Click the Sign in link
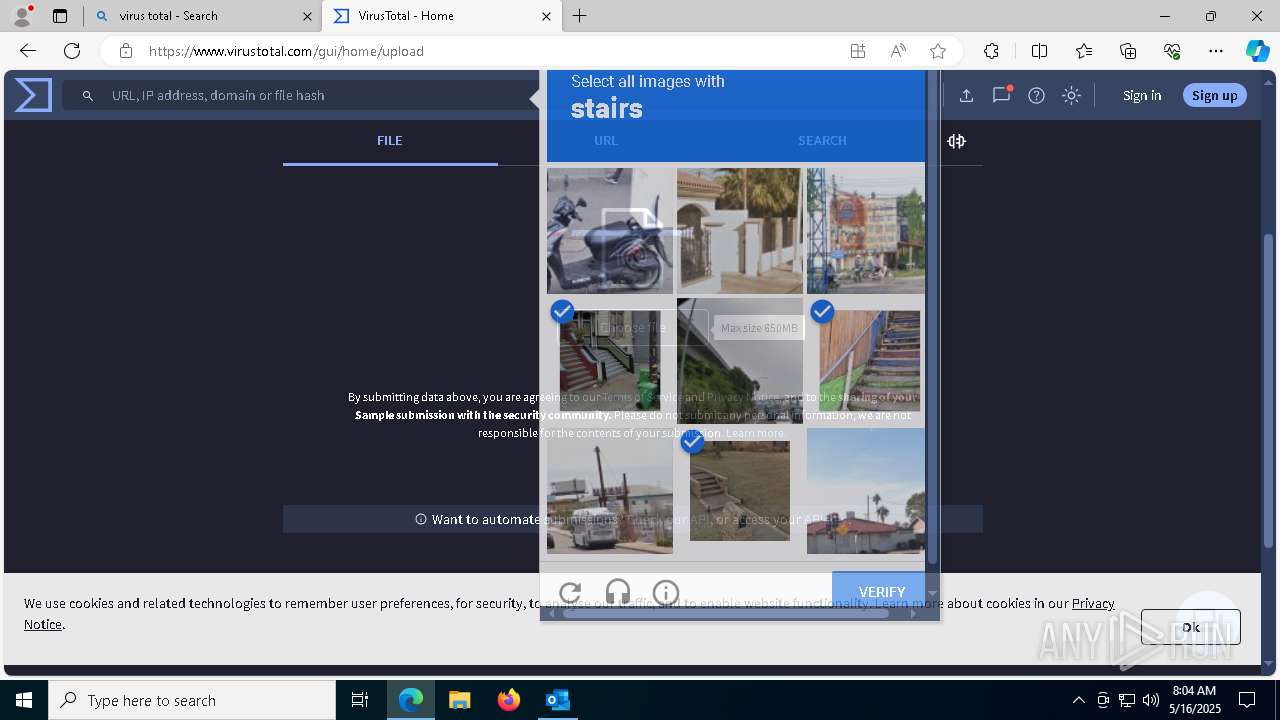 1142,96
